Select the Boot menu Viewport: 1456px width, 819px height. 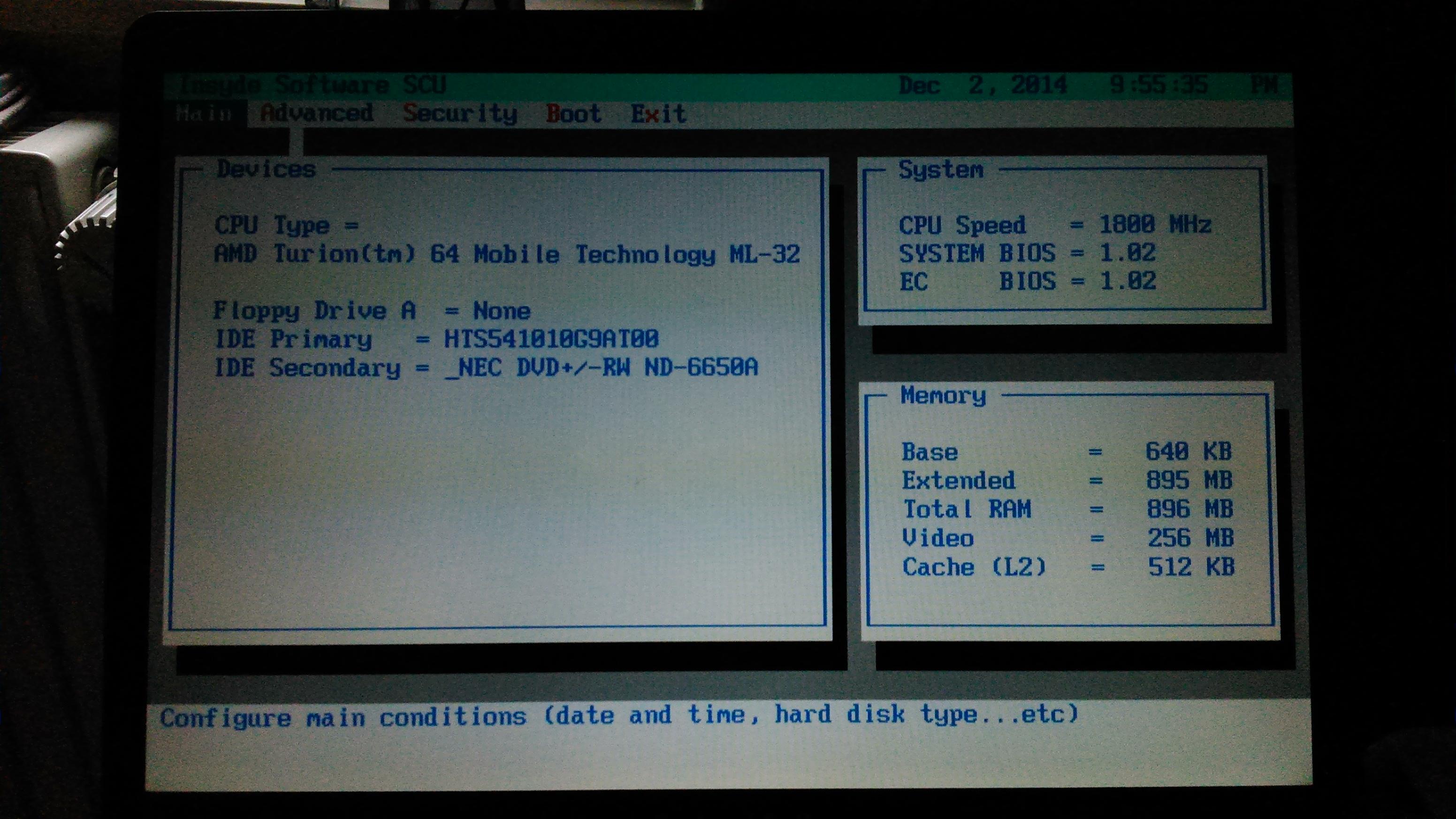[573, 114]
